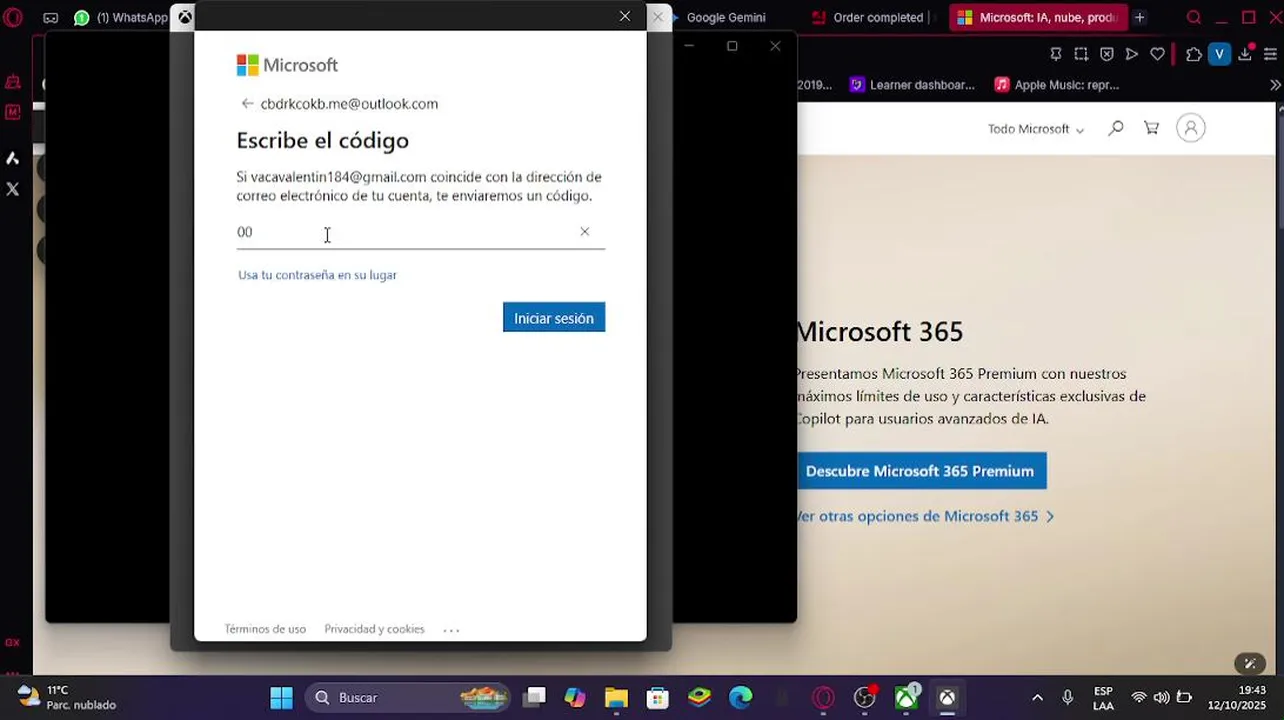
Task: Open the 'Learner dashboar...' bookmark
Action: click(x=912, y=85)
